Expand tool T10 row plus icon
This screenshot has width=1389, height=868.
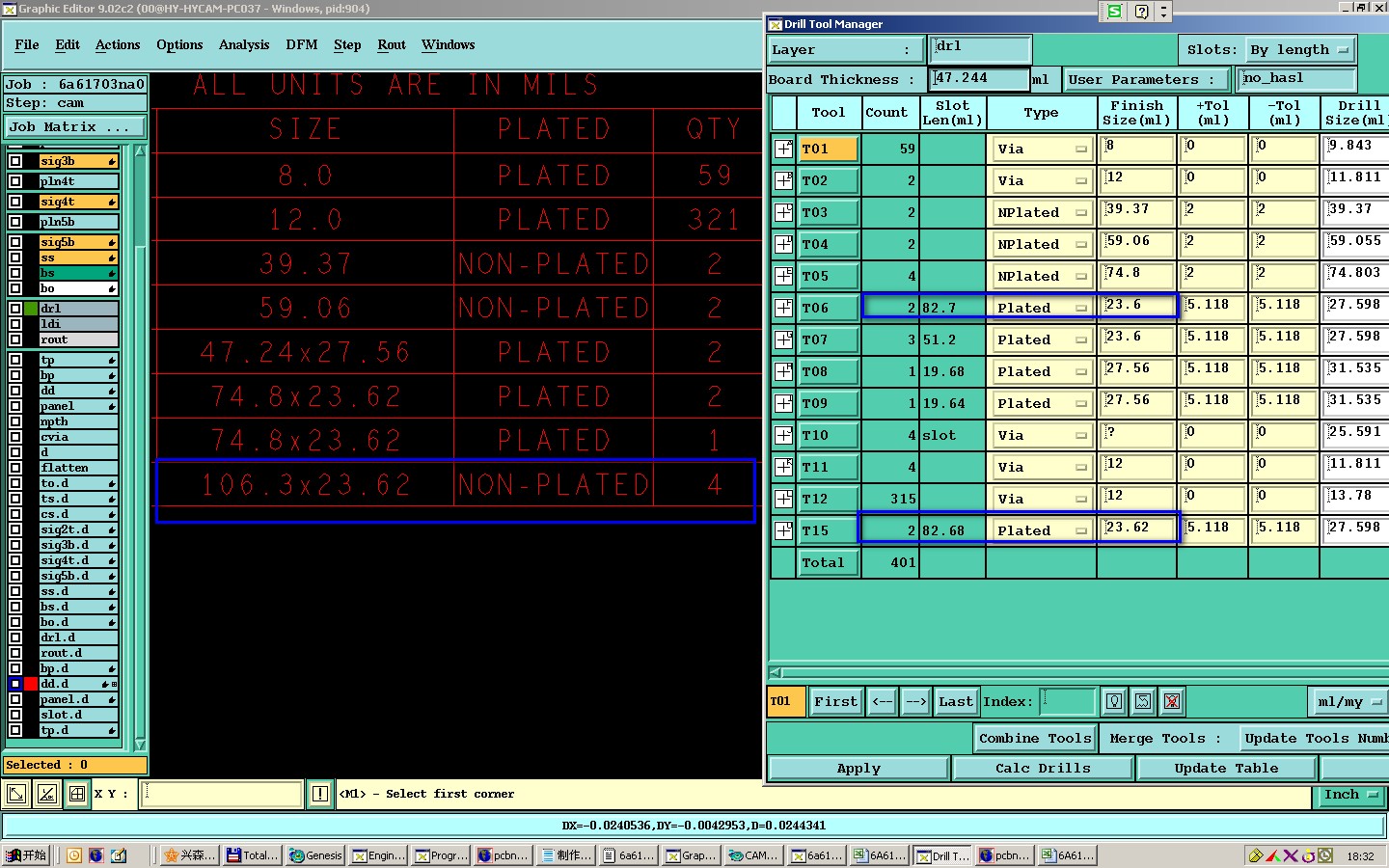coord(783,435)
